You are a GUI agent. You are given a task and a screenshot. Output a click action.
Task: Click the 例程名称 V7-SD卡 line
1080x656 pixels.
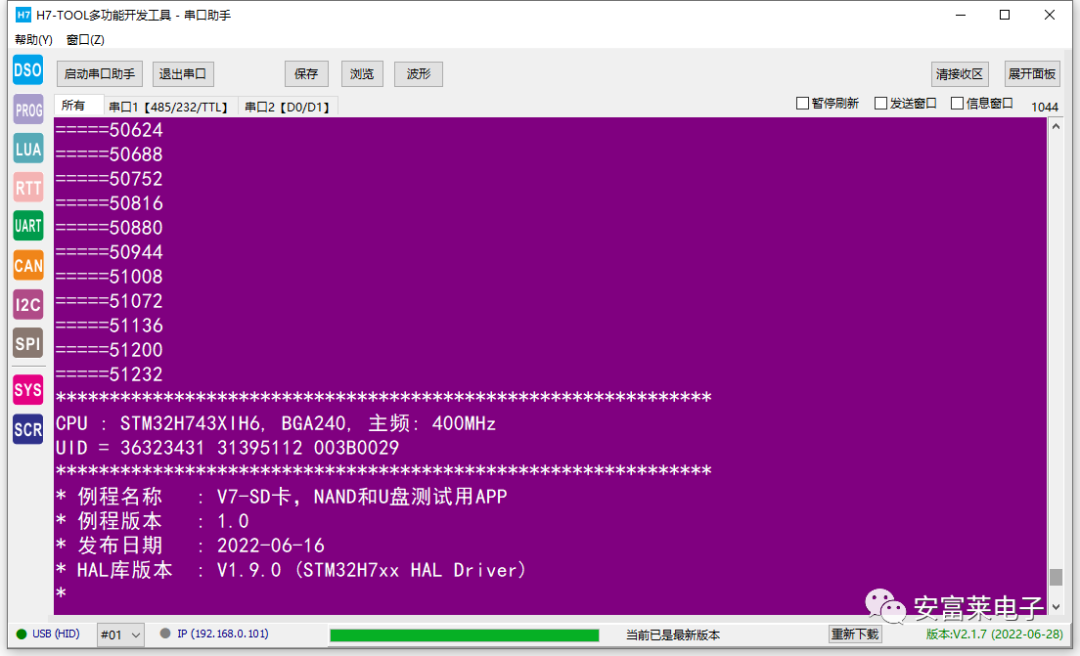coord(282,496)
